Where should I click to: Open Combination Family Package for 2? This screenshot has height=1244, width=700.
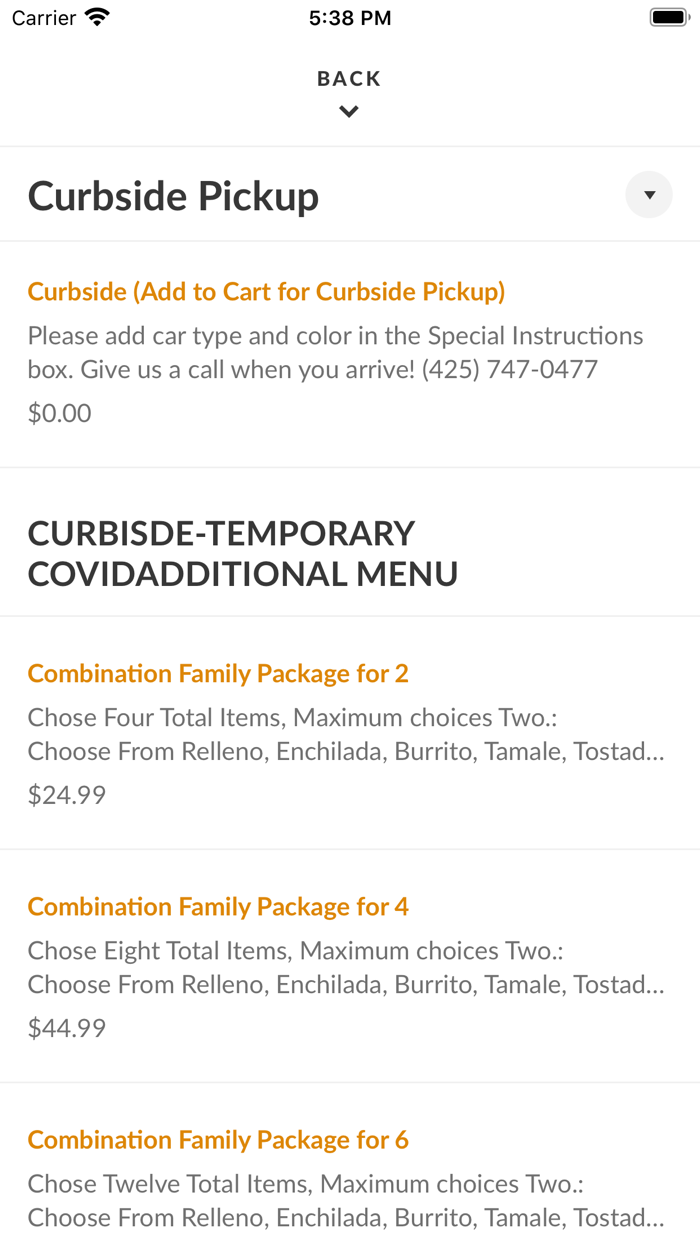point(218,674)
